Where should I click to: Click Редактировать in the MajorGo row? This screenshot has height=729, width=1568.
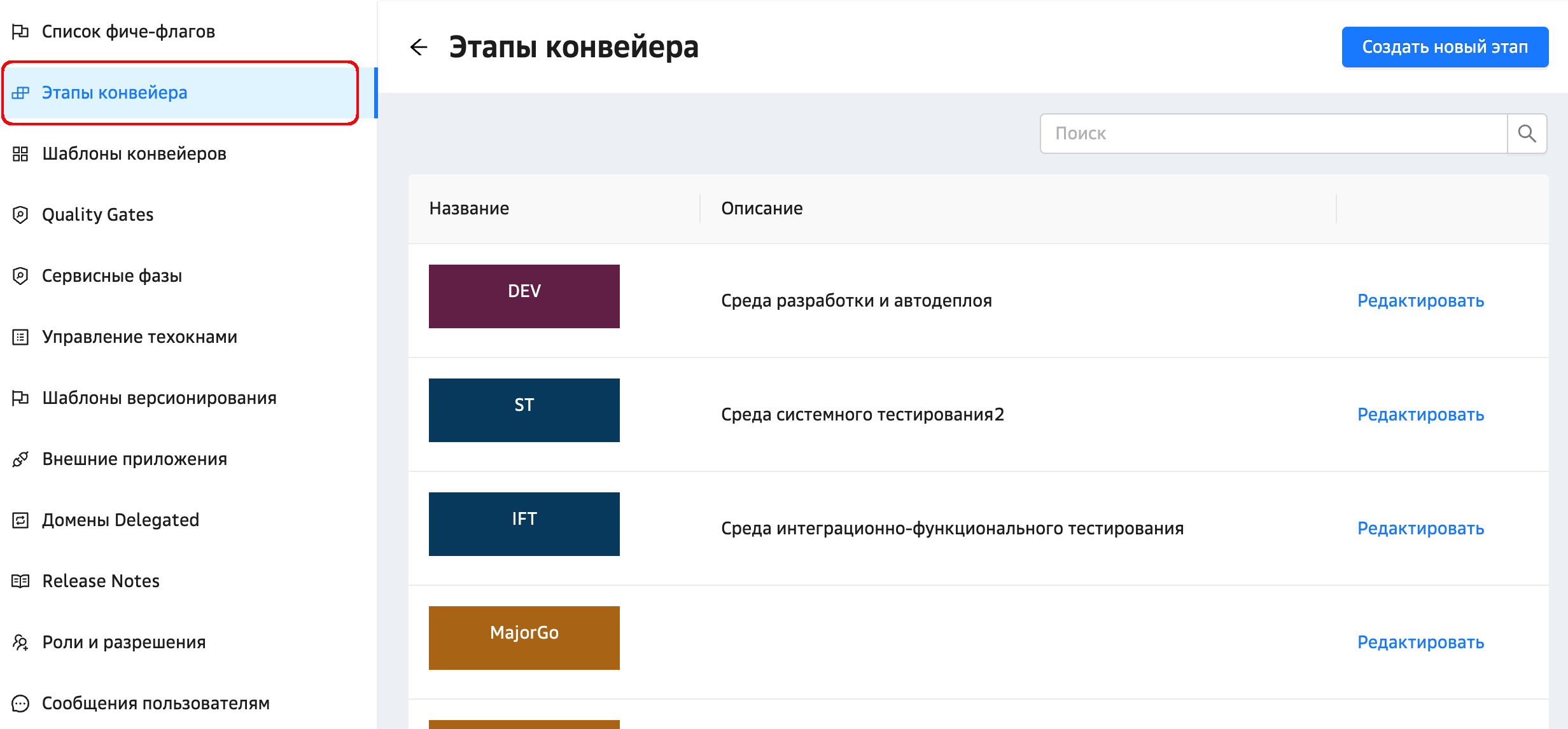point(1420,642)
